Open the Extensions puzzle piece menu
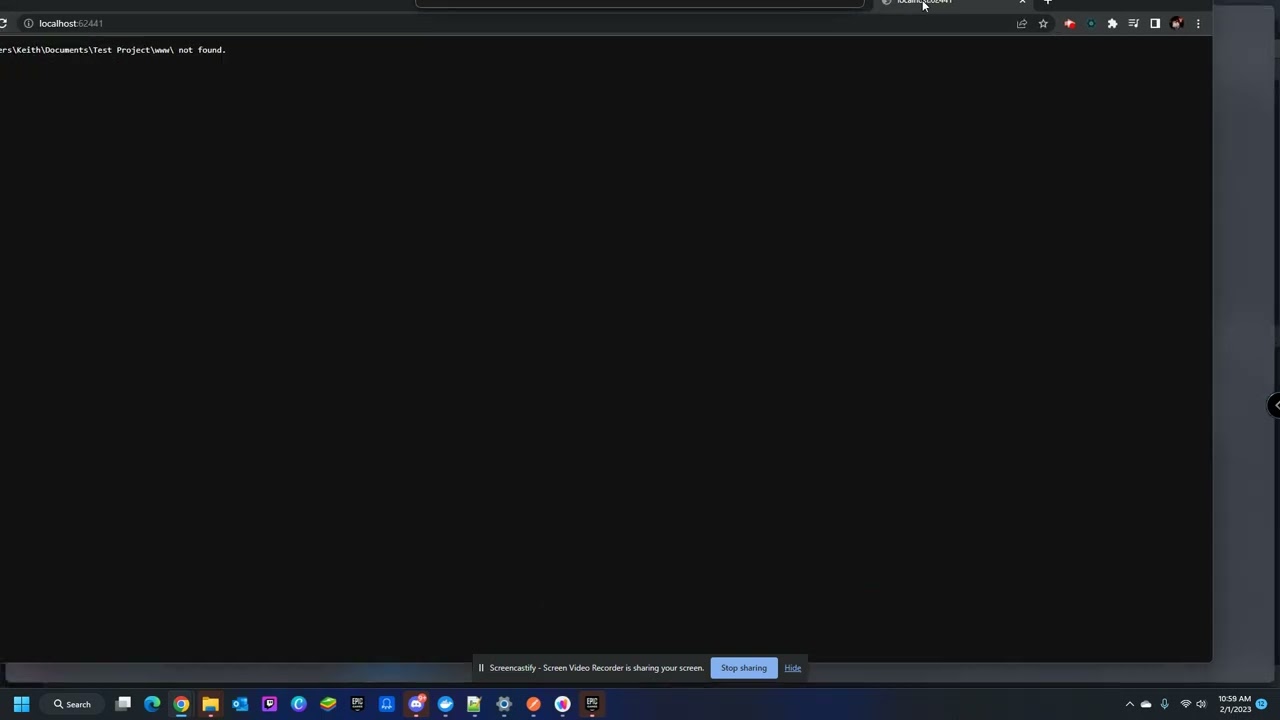Screen dimensions: 1280x720 pos(1112,23)
